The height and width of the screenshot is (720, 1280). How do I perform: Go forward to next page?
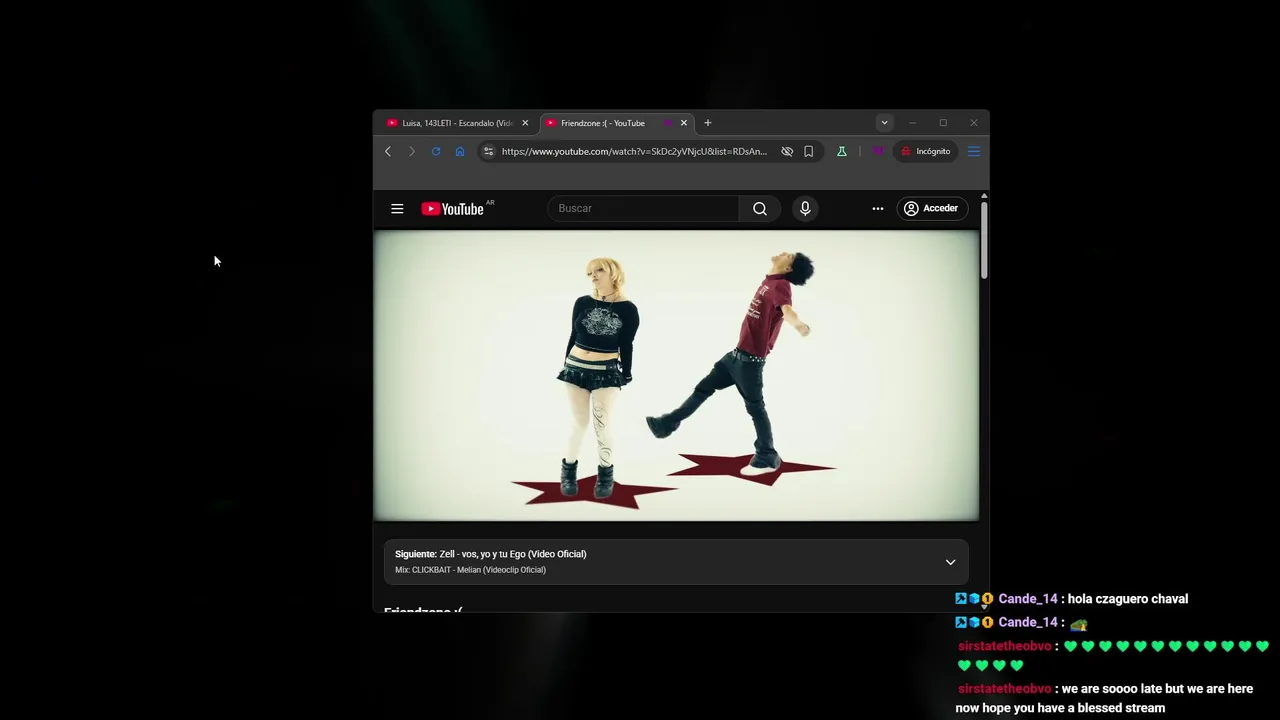(411, 151)
